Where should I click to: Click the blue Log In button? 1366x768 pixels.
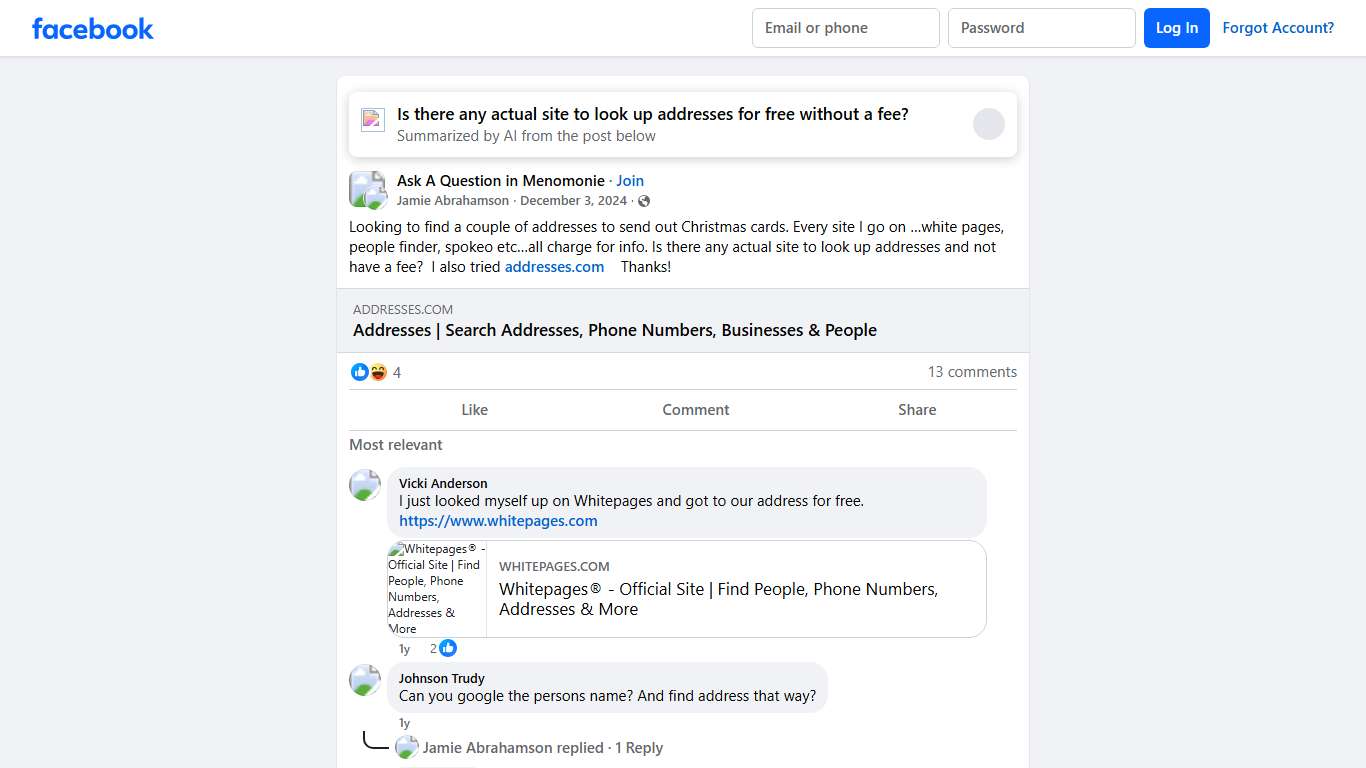pos(1176,28)
